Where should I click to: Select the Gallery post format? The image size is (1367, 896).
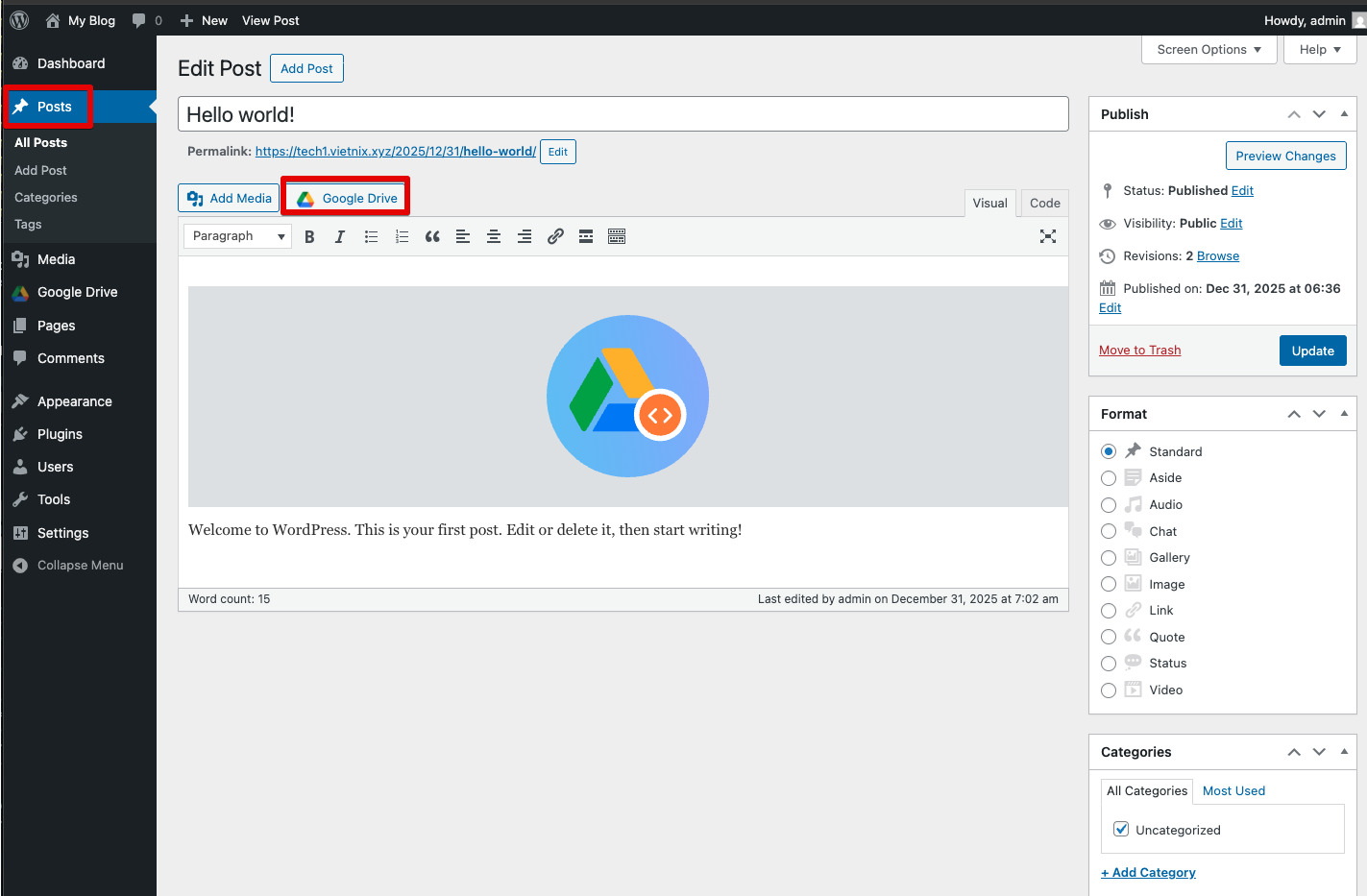(x=1109, y=558)
